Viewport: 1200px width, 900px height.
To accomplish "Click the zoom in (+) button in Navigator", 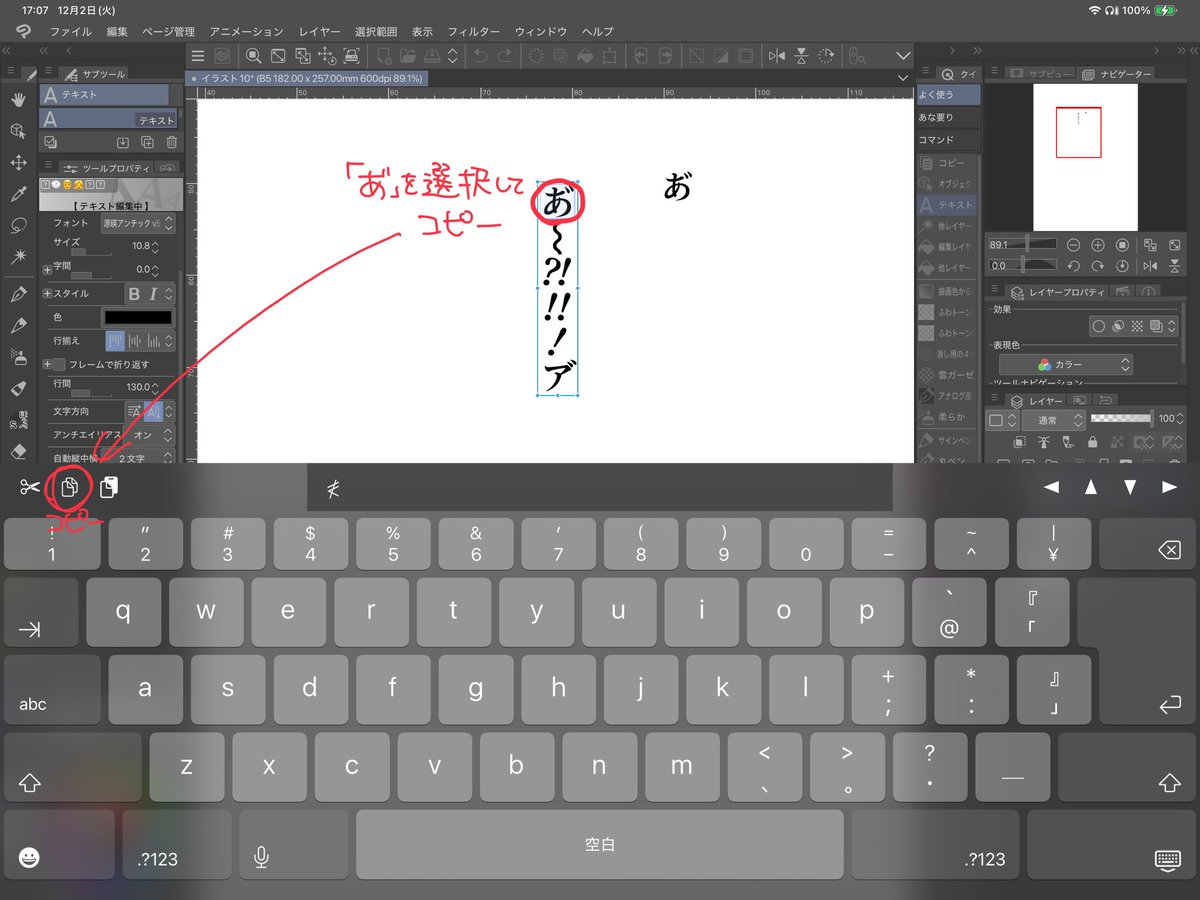I will tap(1099, 245).
